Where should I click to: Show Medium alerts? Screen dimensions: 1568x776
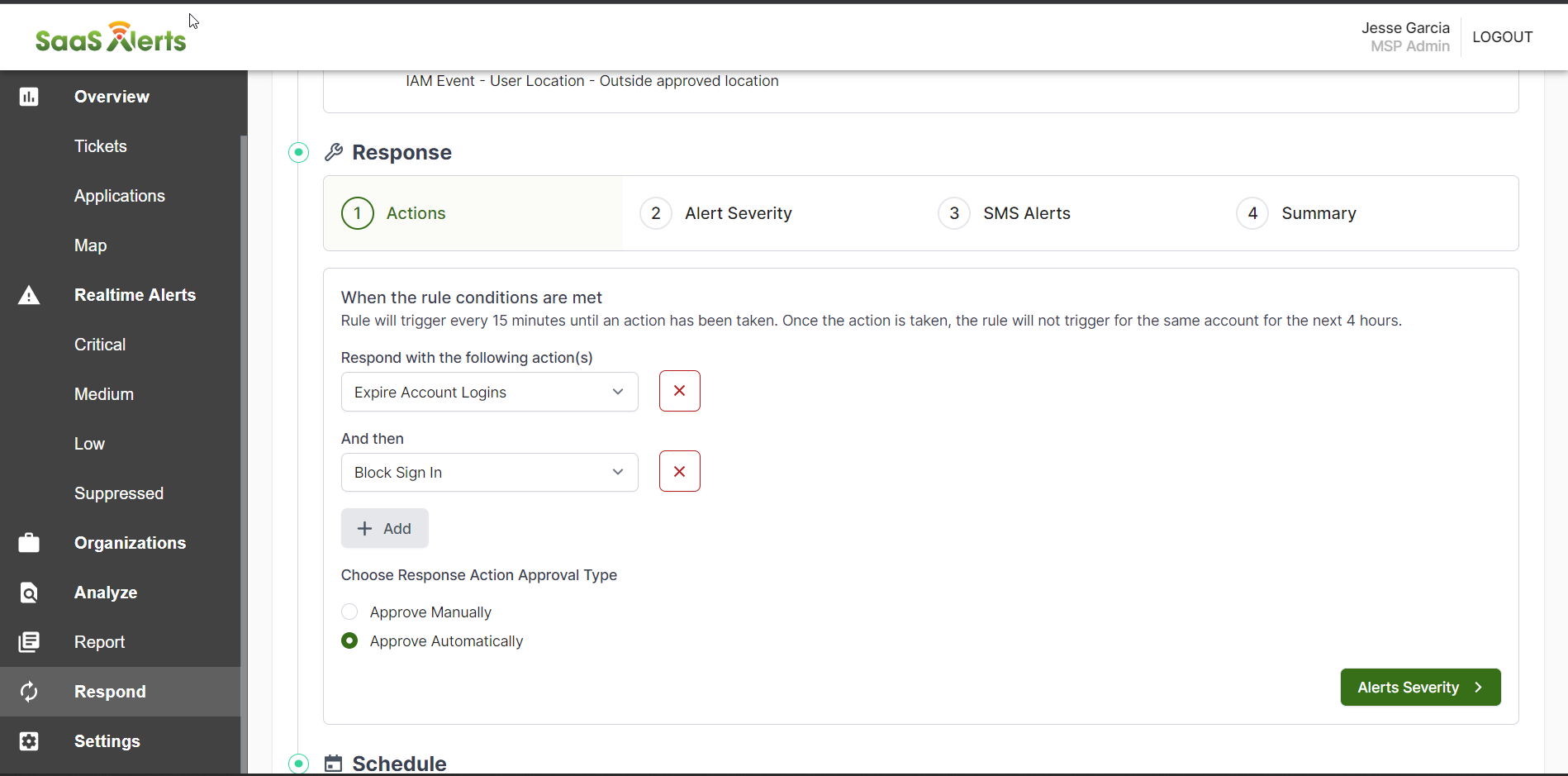(x=104, y=394)
